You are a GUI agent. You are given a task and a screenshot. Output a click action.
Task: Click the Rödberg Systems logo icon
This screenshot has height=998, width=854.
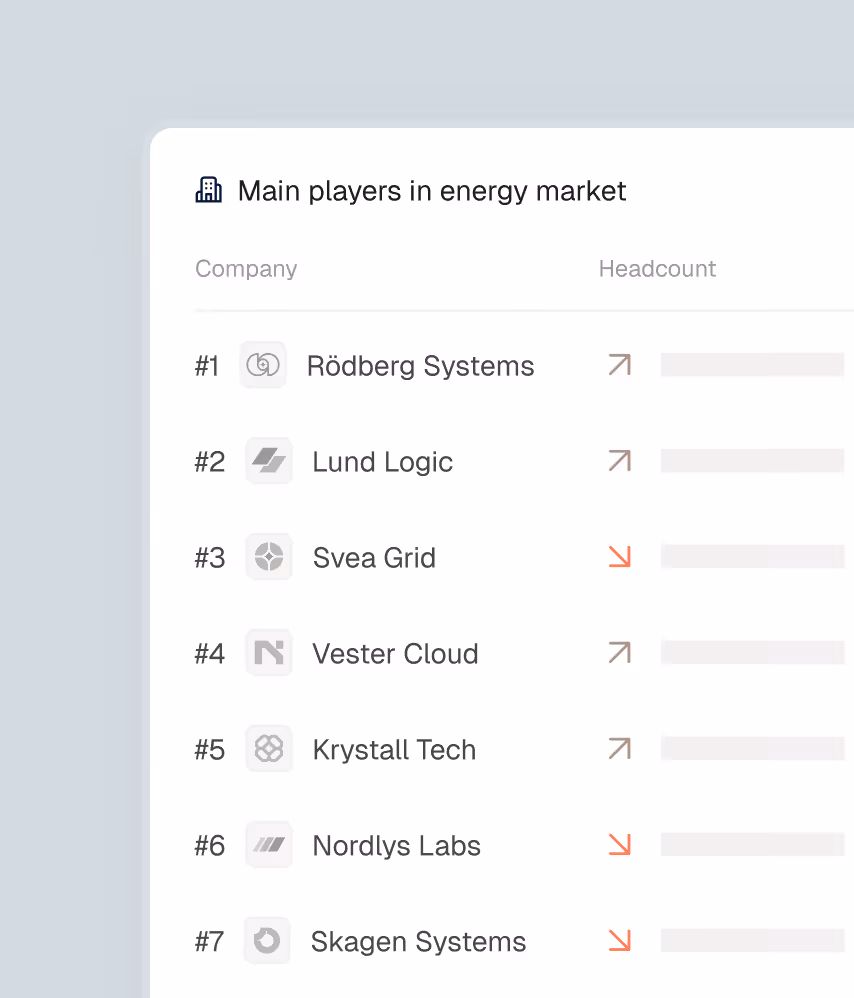point(263,365)
